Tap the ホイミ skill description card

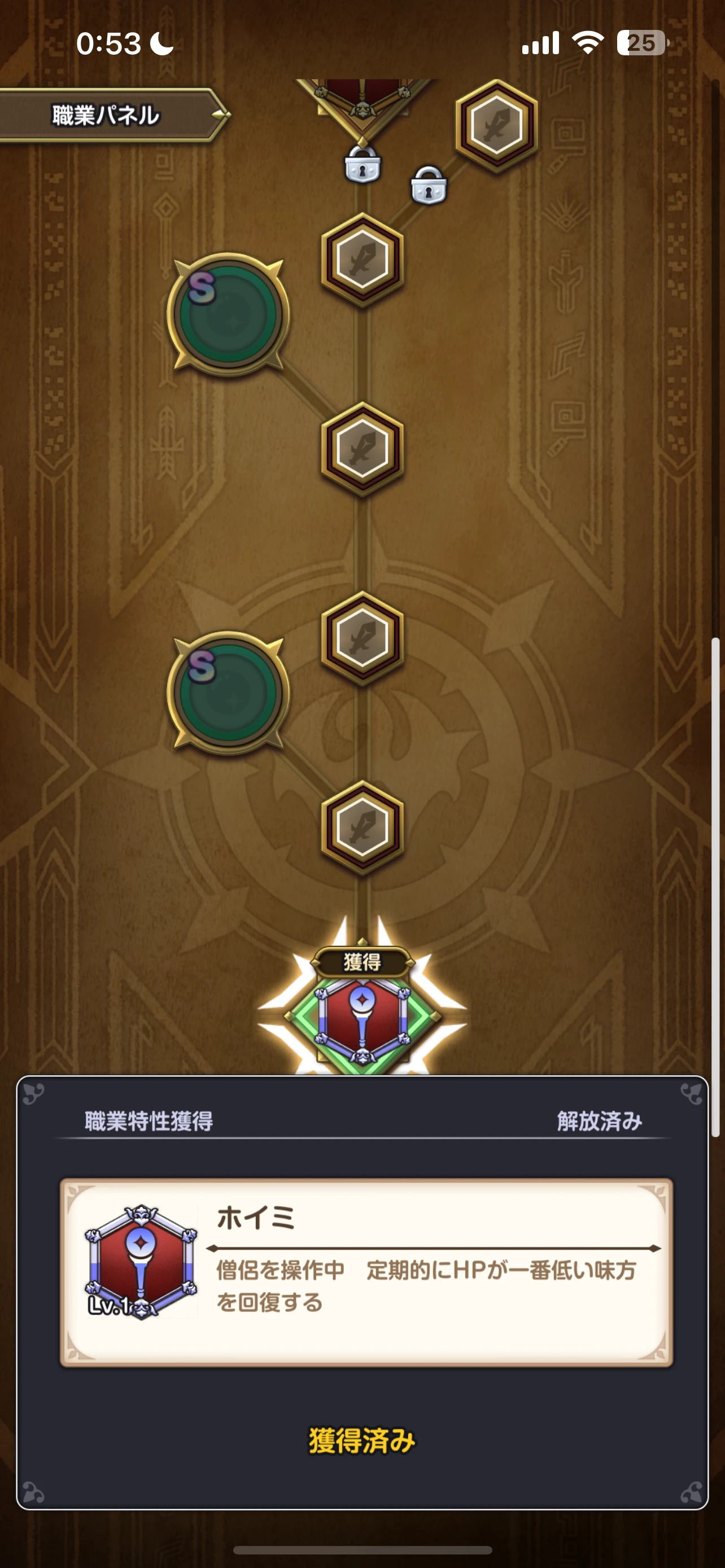point(366,1272)
